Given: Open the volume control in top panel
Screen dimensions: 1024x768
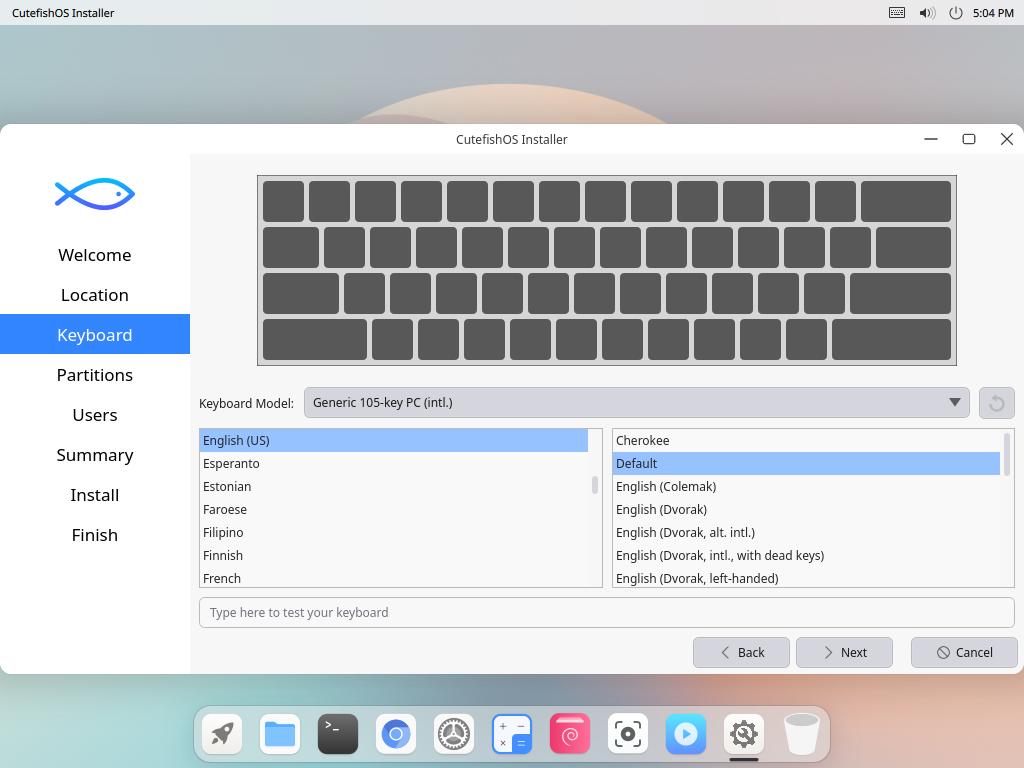Looking at the screenshot, I should click(927, 12).
